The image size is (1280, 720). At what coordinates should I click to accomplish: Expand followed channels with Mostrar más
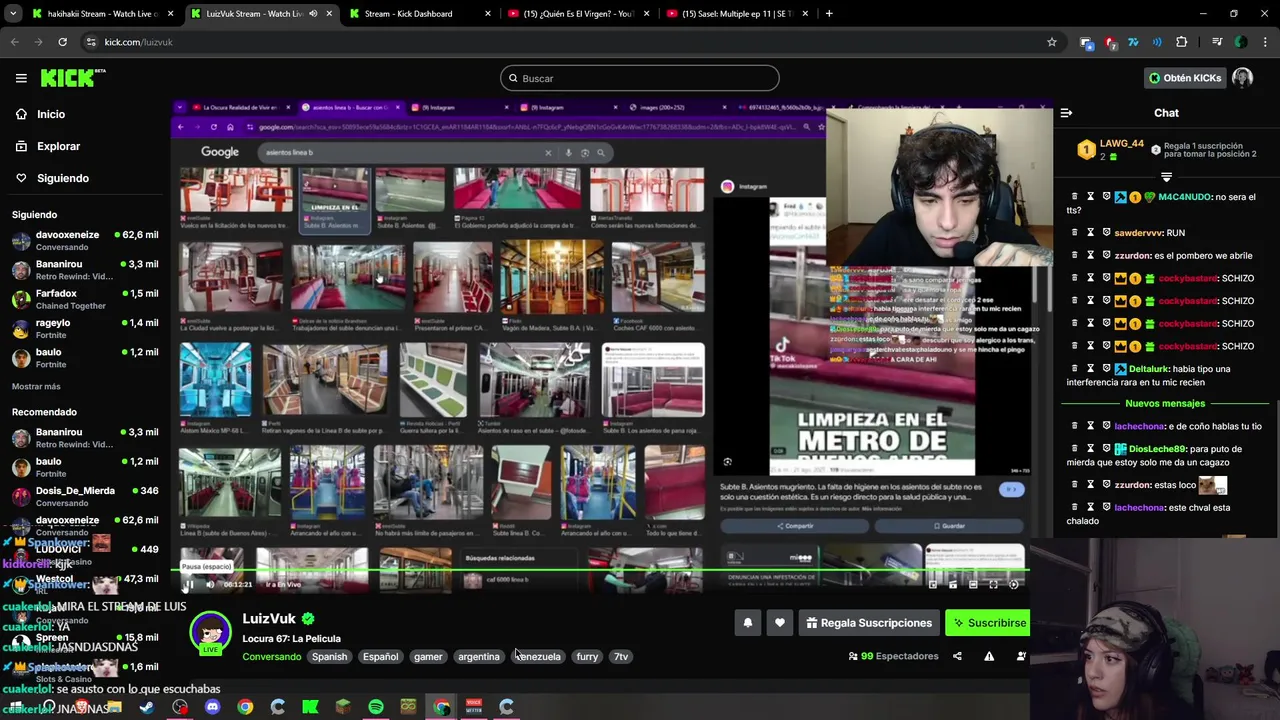[36, 386]
